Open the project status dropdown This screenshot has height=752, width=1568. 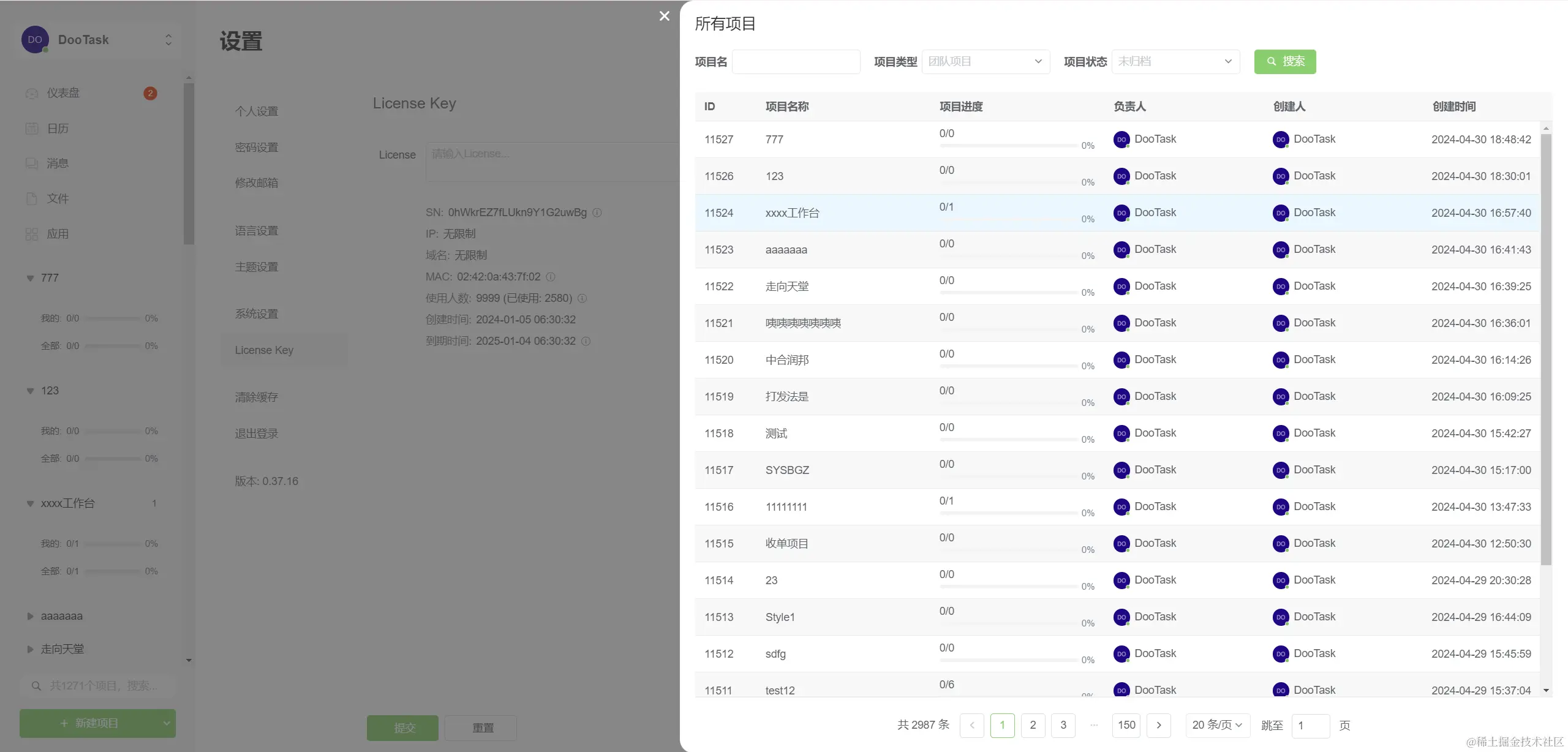tap(1175, 61)
